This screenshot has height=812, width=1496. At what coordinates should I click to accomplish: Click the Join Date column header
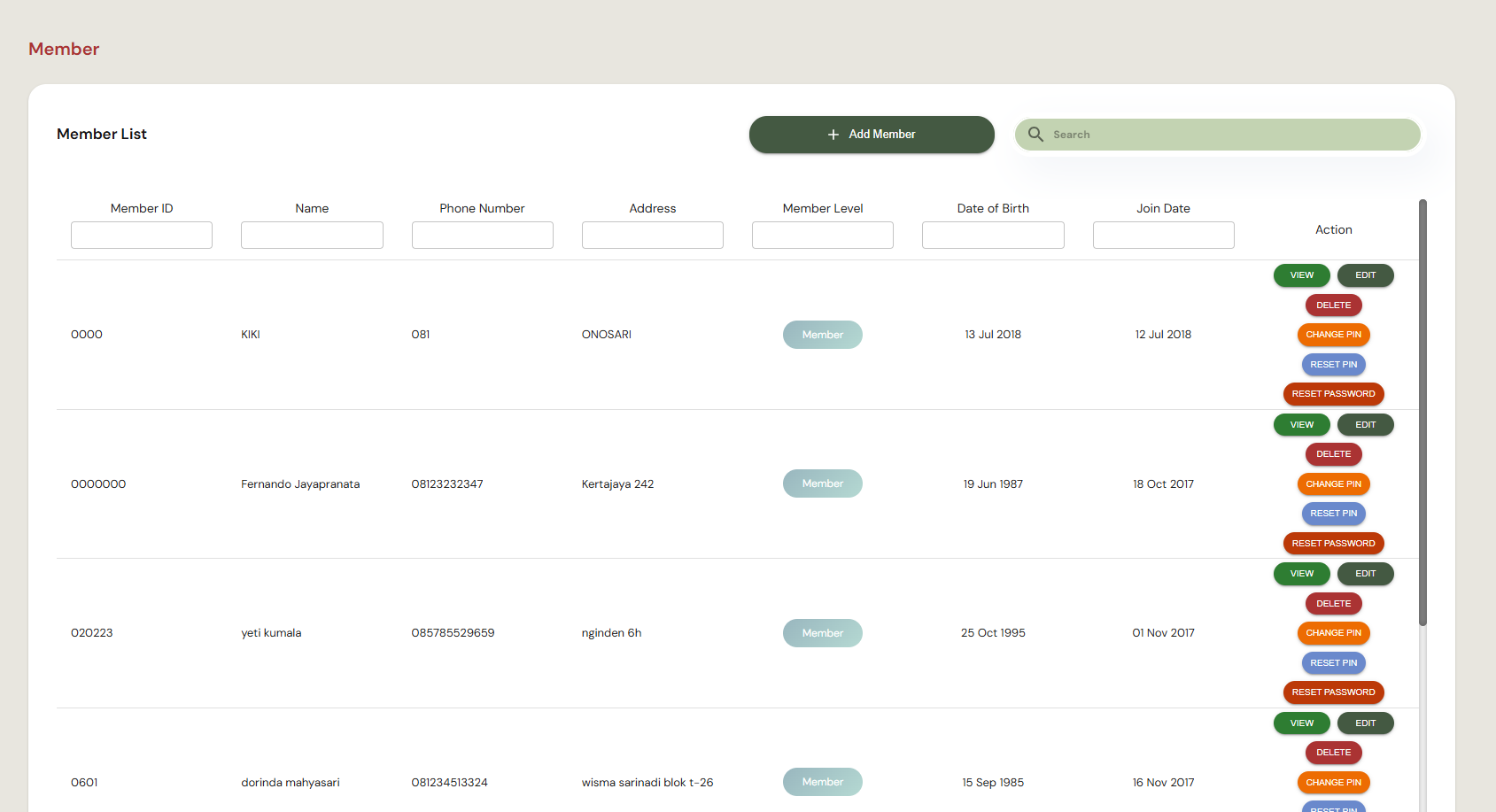tap(1164, 209)
